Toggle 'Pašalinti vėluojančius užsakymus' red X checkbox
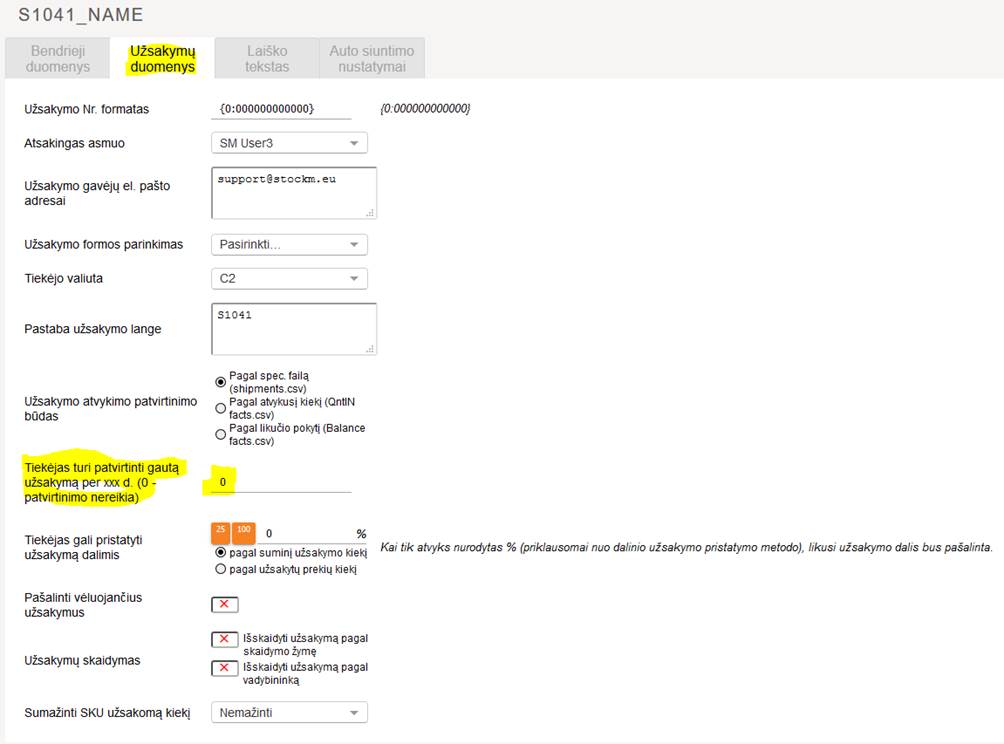 point(224,604)
